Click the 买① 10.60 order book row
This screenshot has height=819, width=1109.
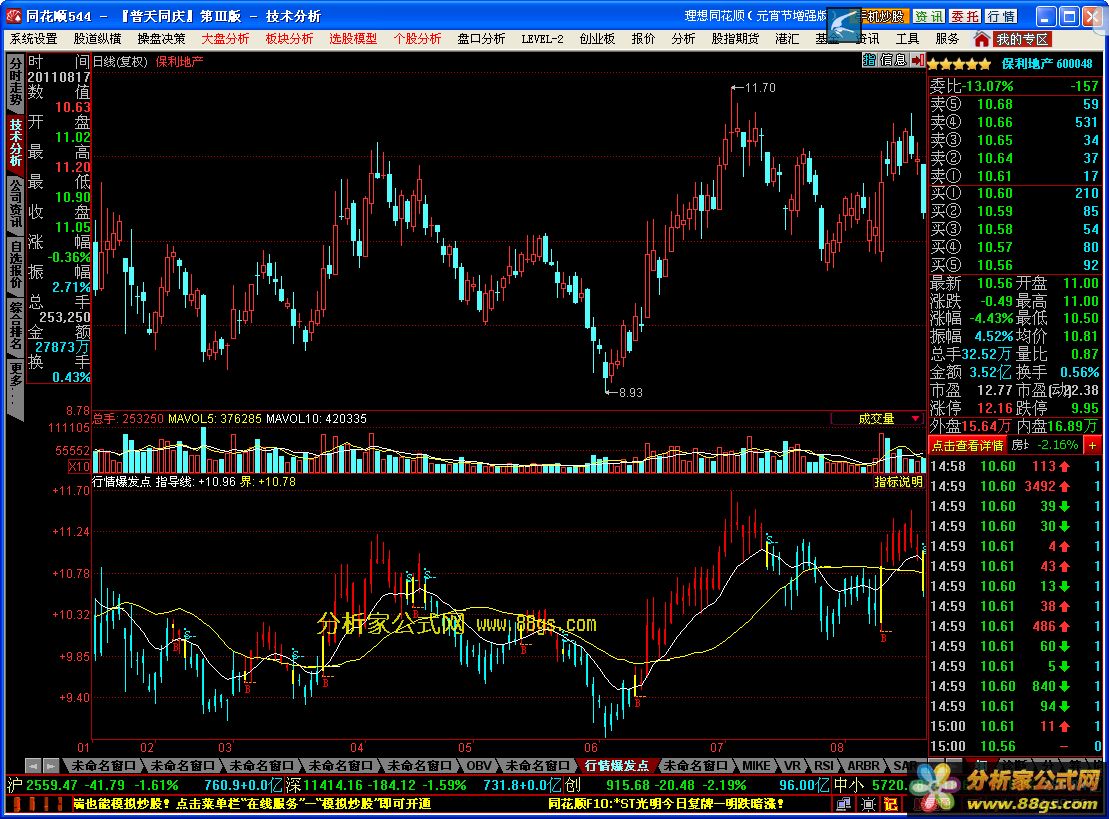coord(1014,193)
